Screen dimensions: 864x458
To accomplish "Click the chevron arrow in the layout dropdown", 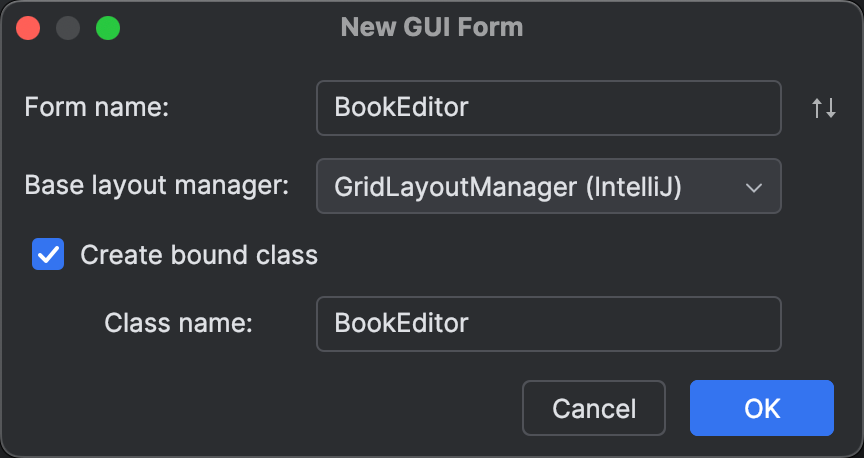I will 754,186.
